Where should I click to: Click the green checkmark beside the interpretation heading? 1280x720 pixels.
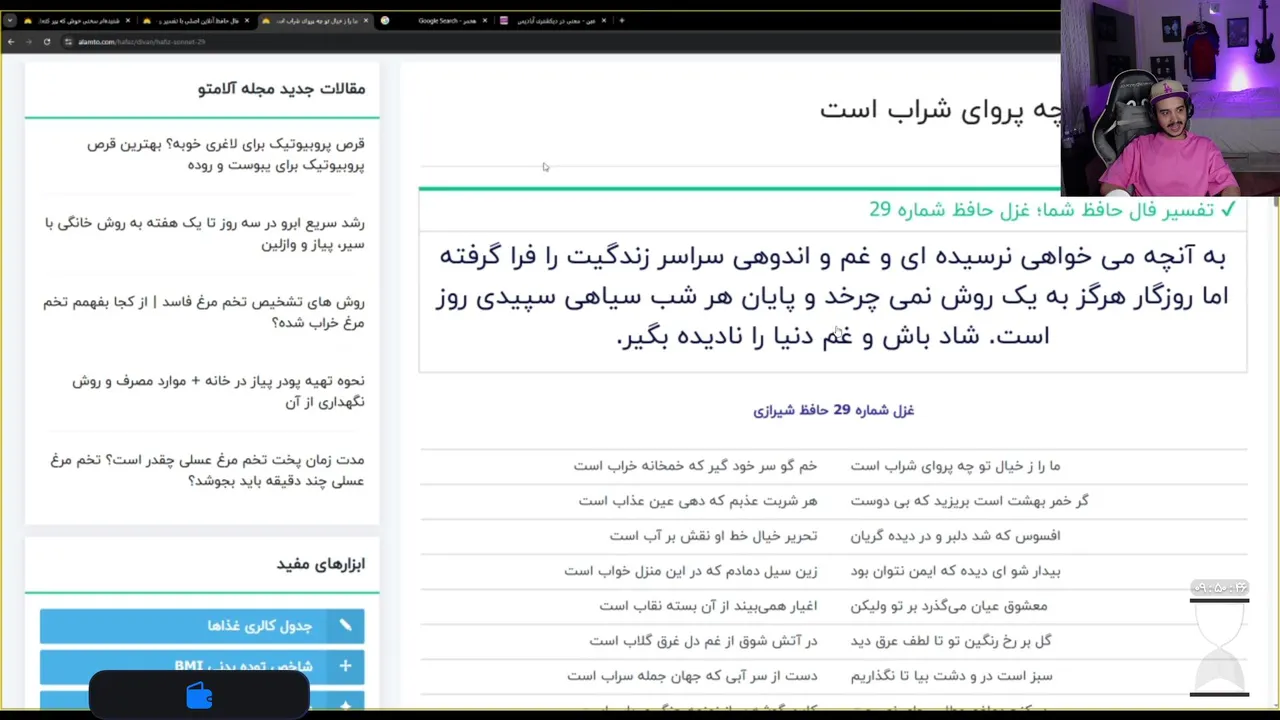1228,209
